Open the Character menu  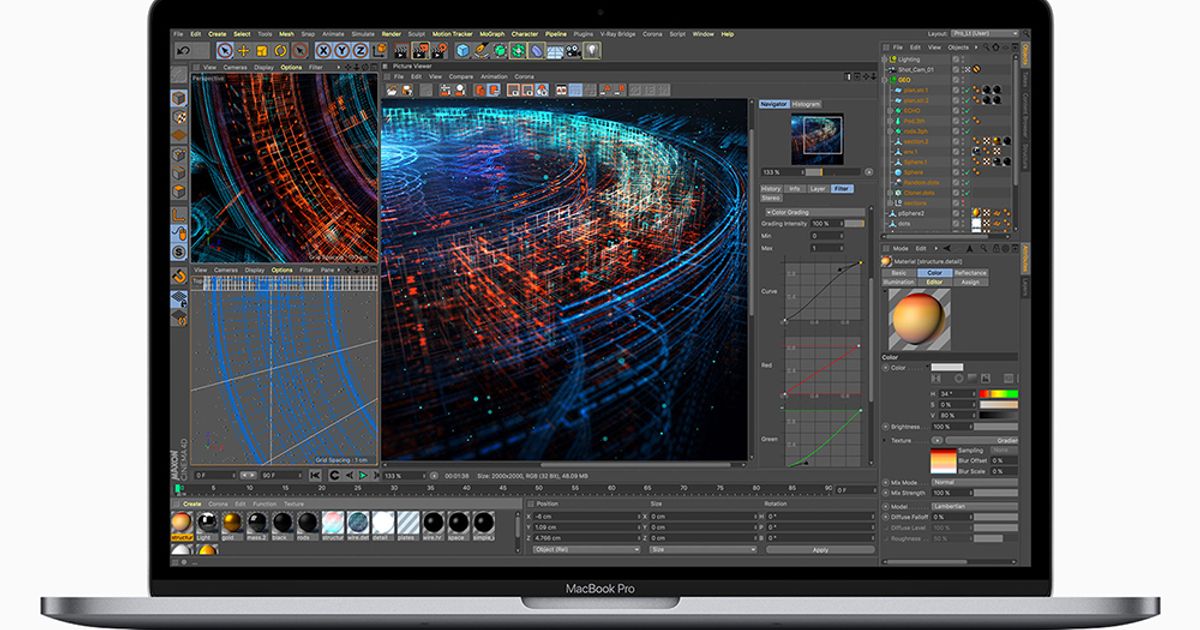(525, 34)
